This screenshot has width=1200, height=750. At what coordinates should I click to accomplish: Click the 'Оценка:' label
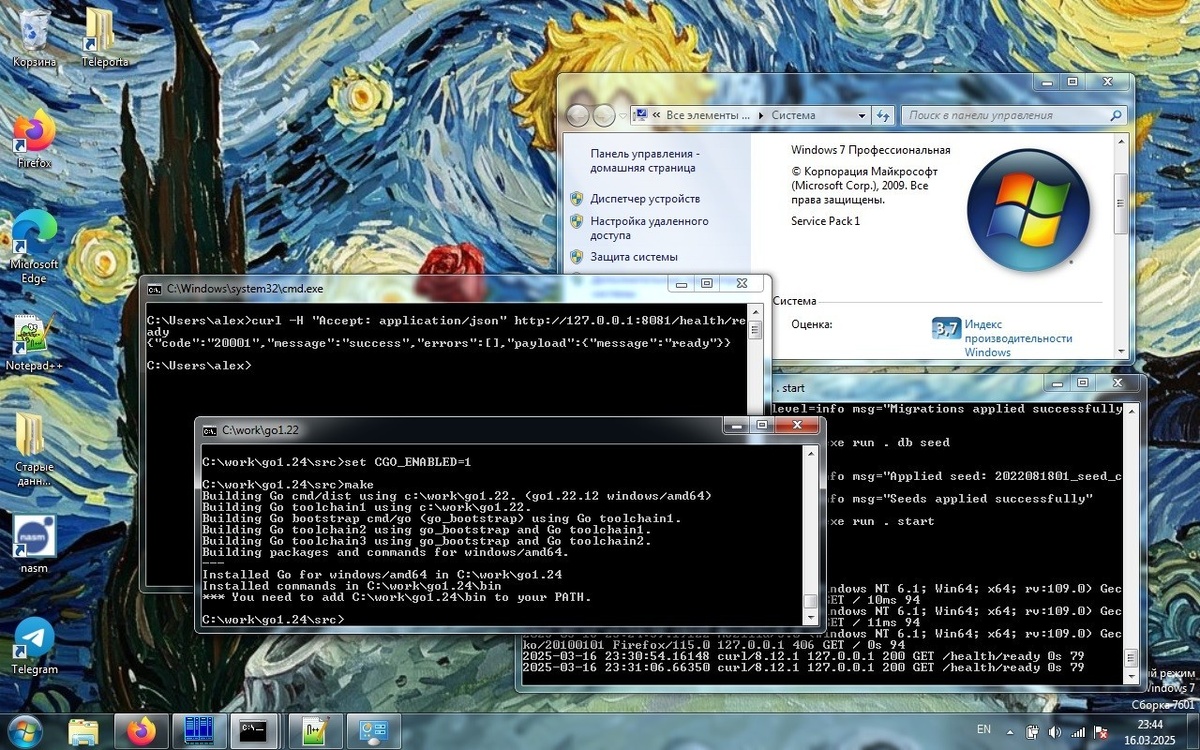[x=811, y=324]
